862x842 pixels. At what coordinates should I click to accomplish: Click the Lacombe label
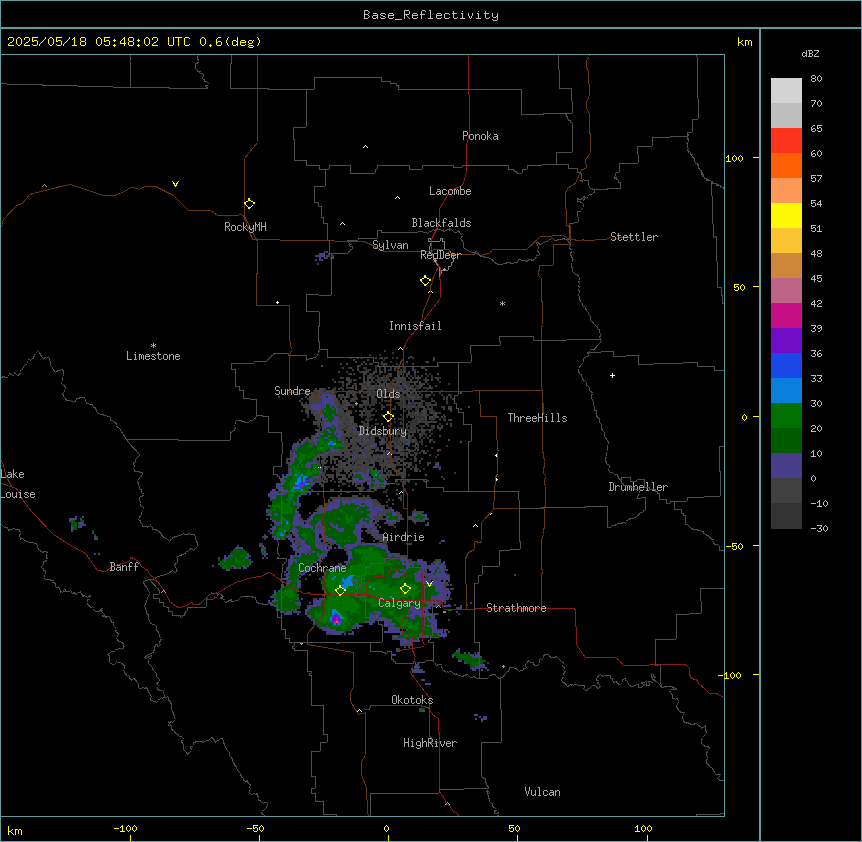(450, 191)
